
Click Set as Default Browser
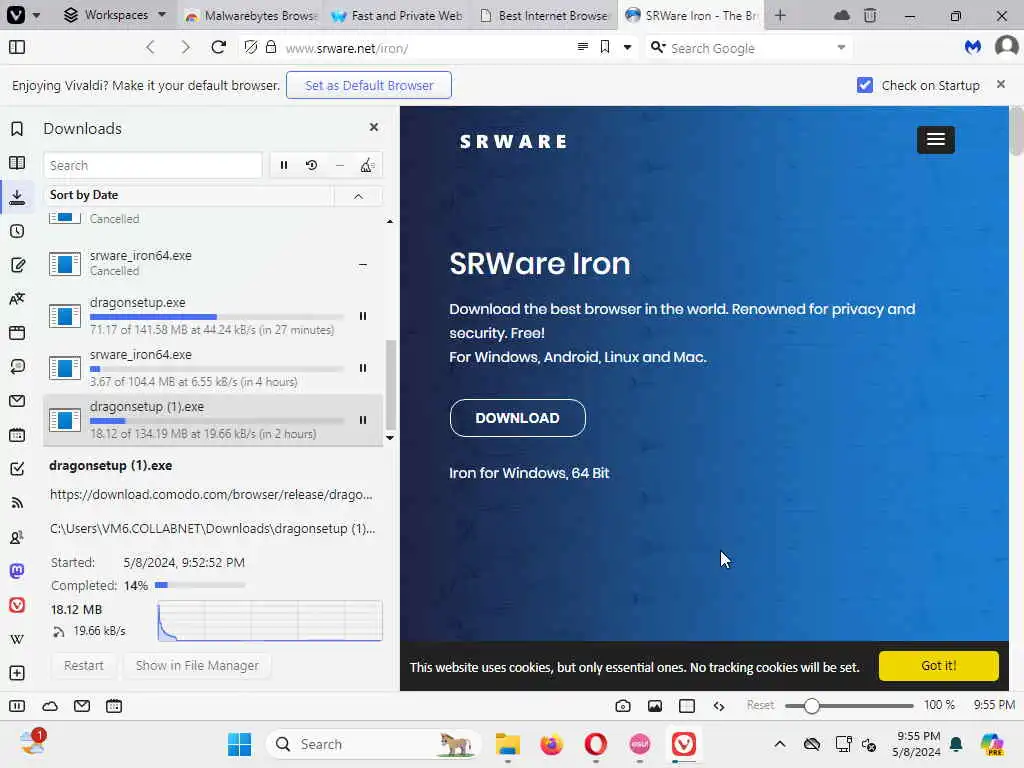click(x=369, y=85)
